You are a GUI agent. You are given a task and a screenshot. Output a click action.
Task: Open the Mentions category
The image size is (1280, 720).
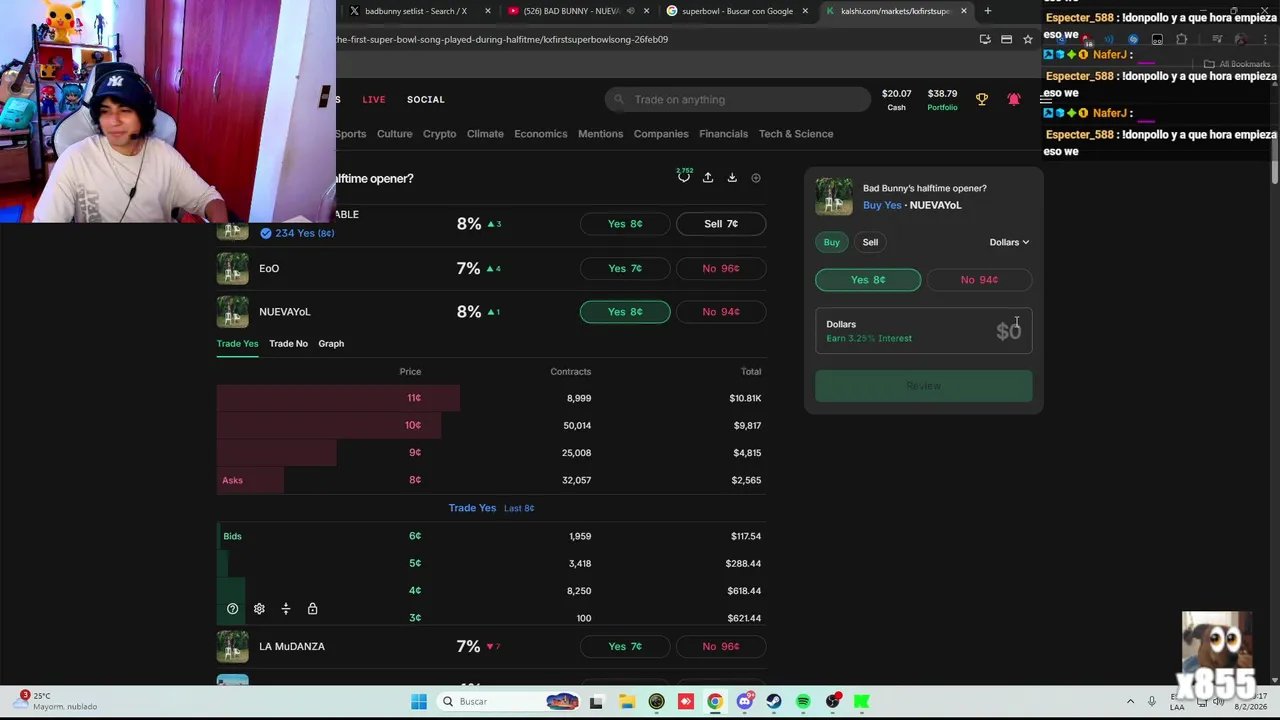[600, 134]
